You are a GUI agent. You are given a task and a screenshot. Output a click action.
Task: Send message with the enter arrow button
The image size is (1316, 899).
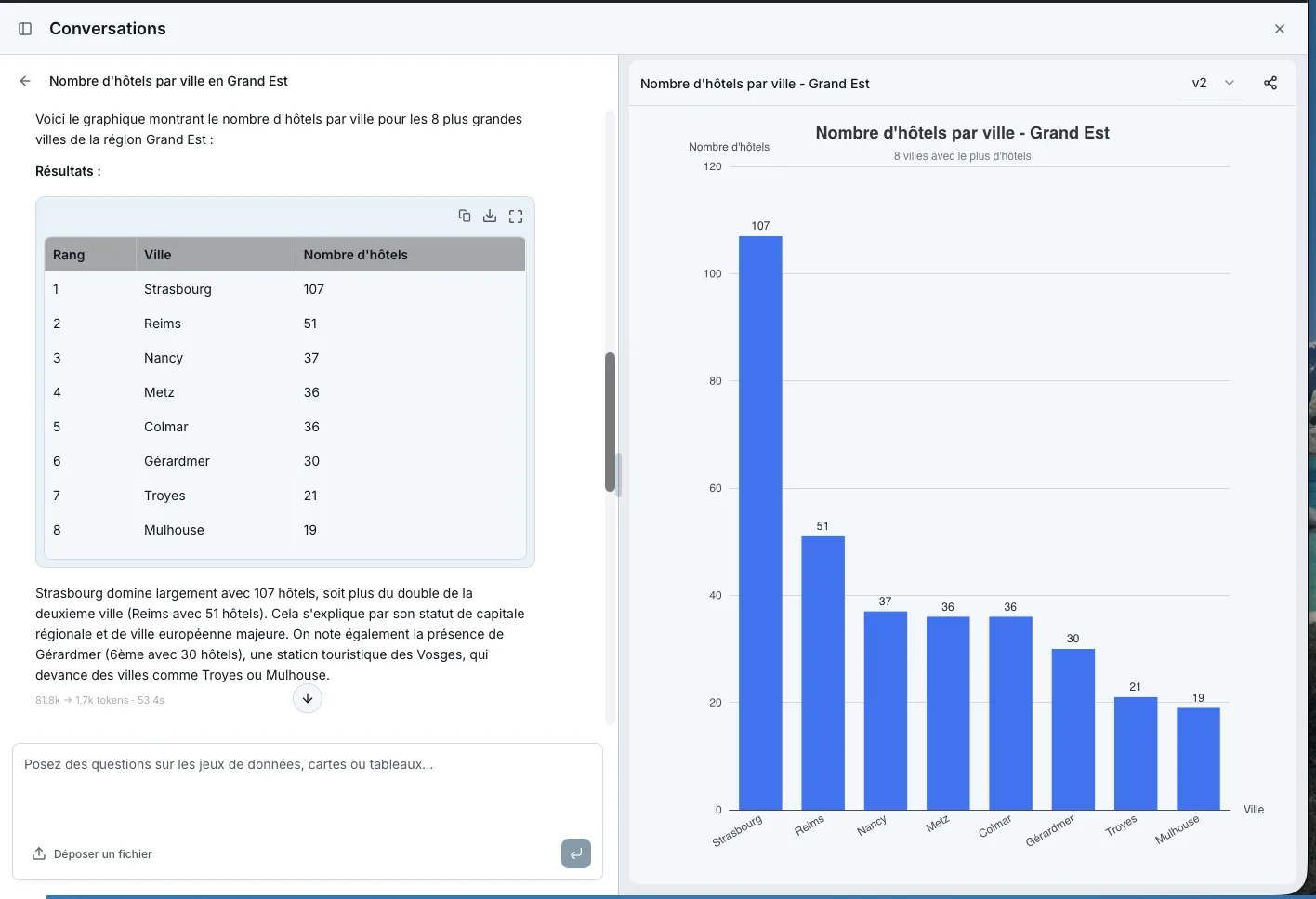(x=576, y=853)
